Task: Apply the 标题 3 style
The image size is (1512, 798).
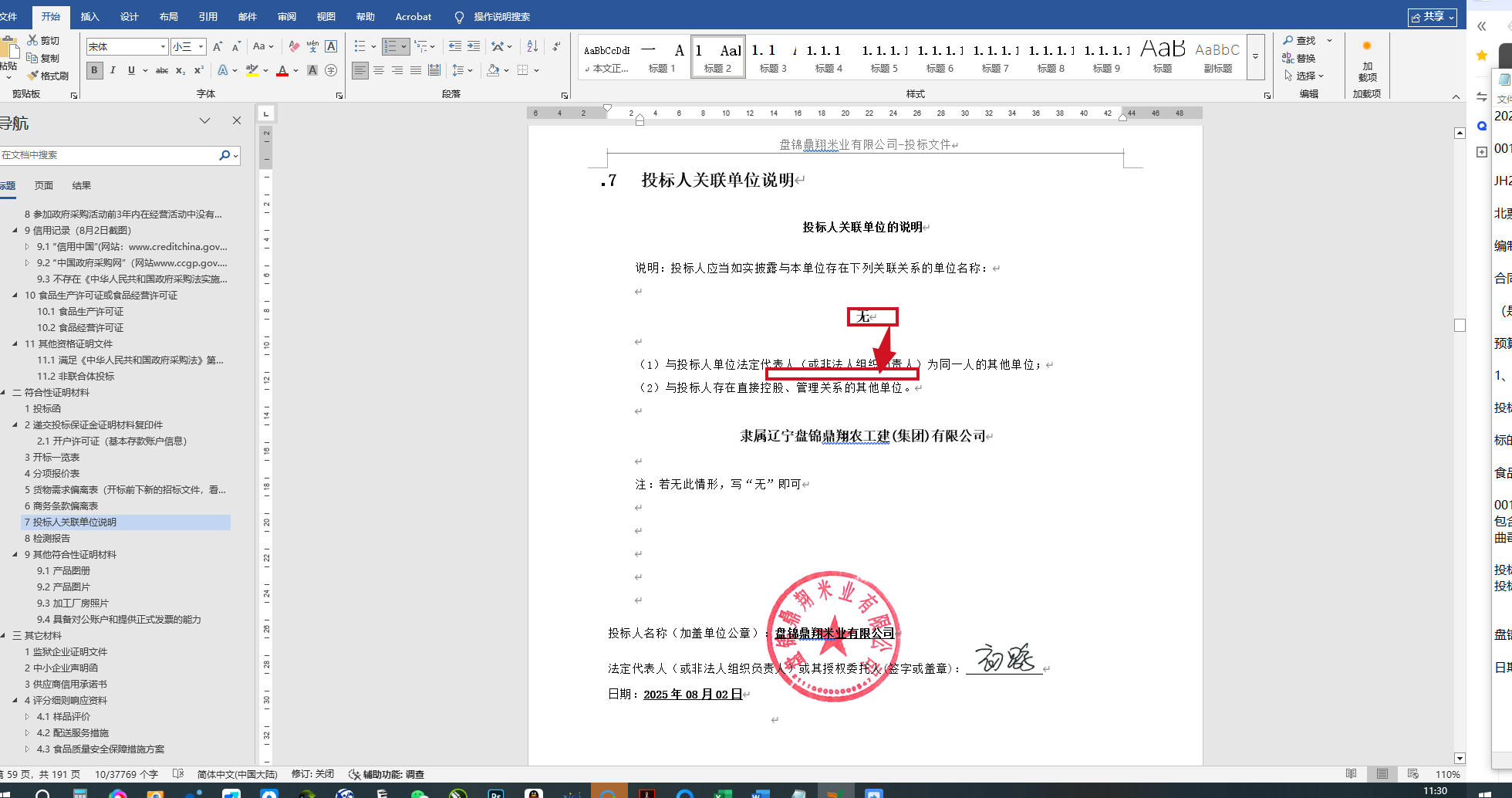Action: (x=773, y=56)
